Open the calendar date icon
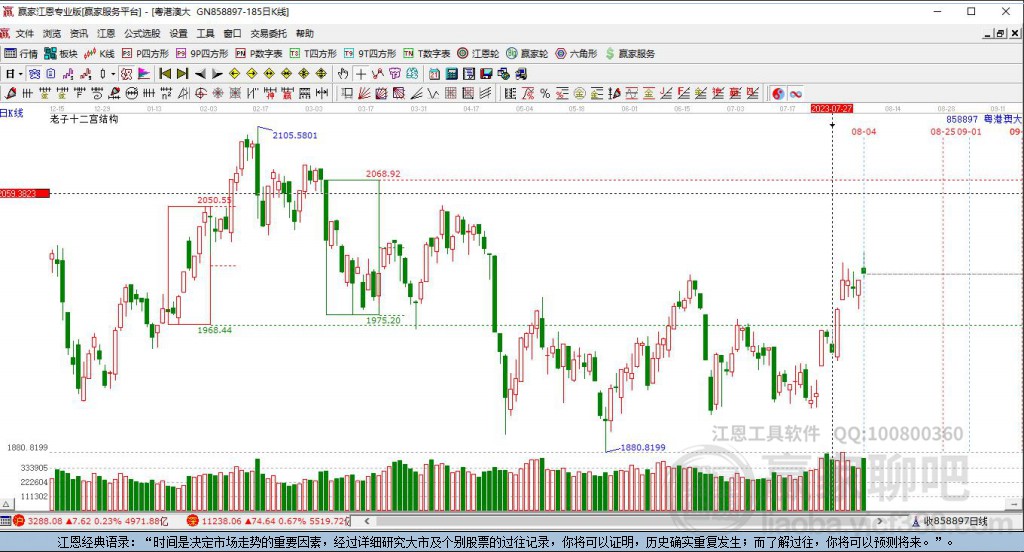Screen dimensions: 1024x552 pyautogui.click(x=434, y=74)
